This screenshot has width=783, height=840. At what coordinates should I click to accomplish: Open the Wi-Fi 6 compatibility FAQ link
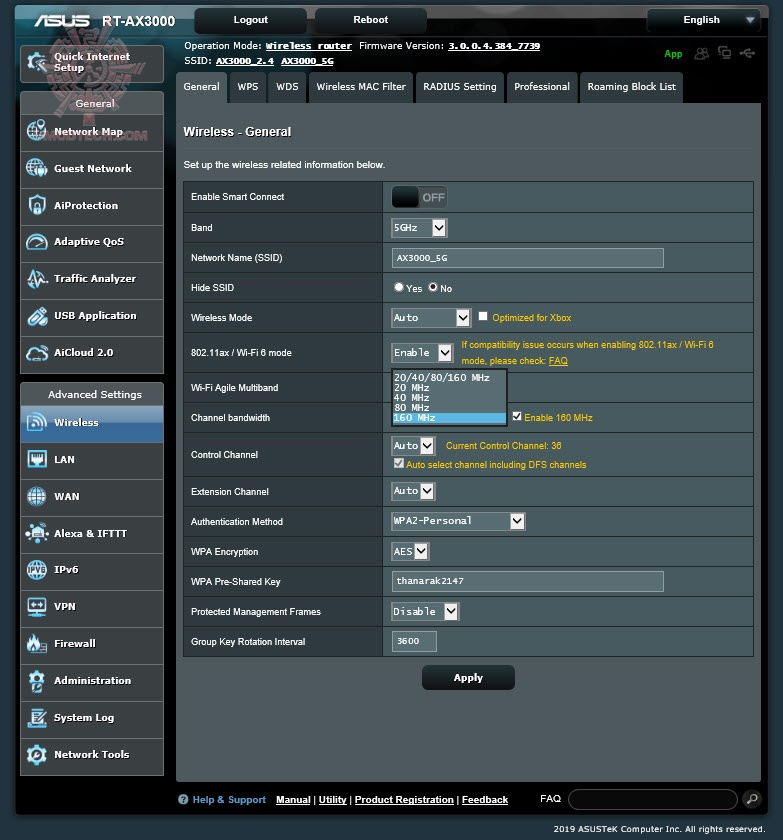558,361
